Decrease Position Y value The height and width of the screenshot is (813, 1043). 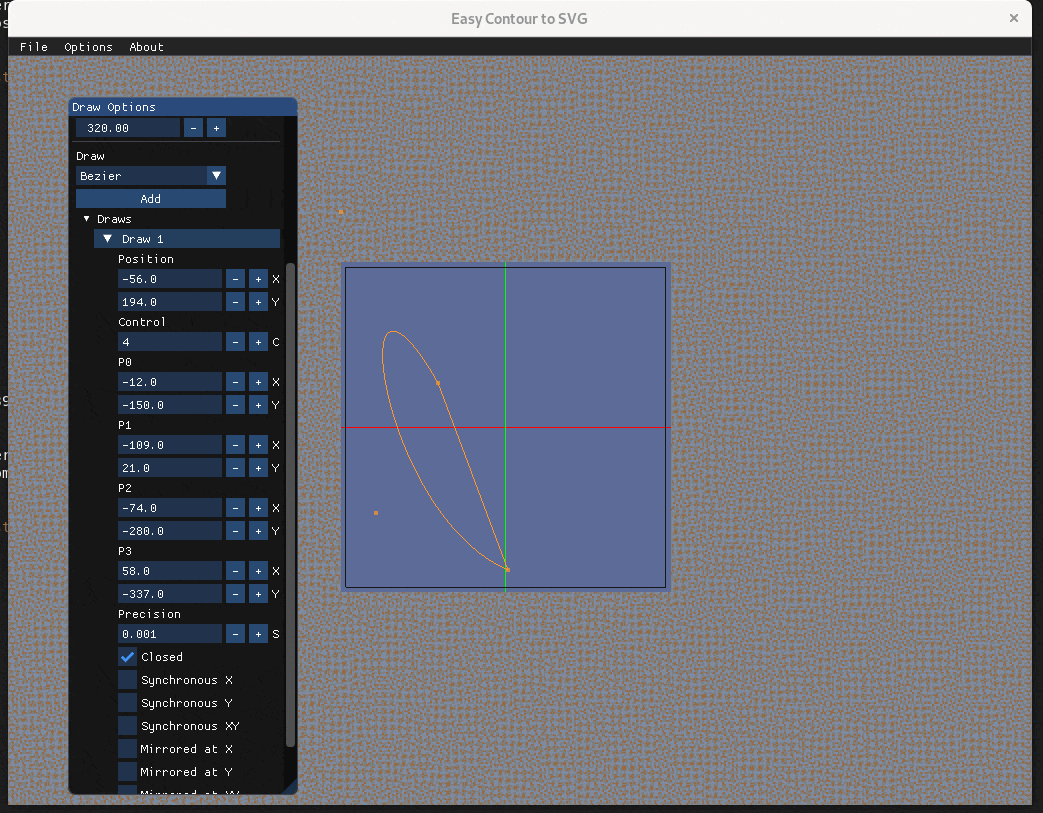pyautogui.click(x=235, y=302)
